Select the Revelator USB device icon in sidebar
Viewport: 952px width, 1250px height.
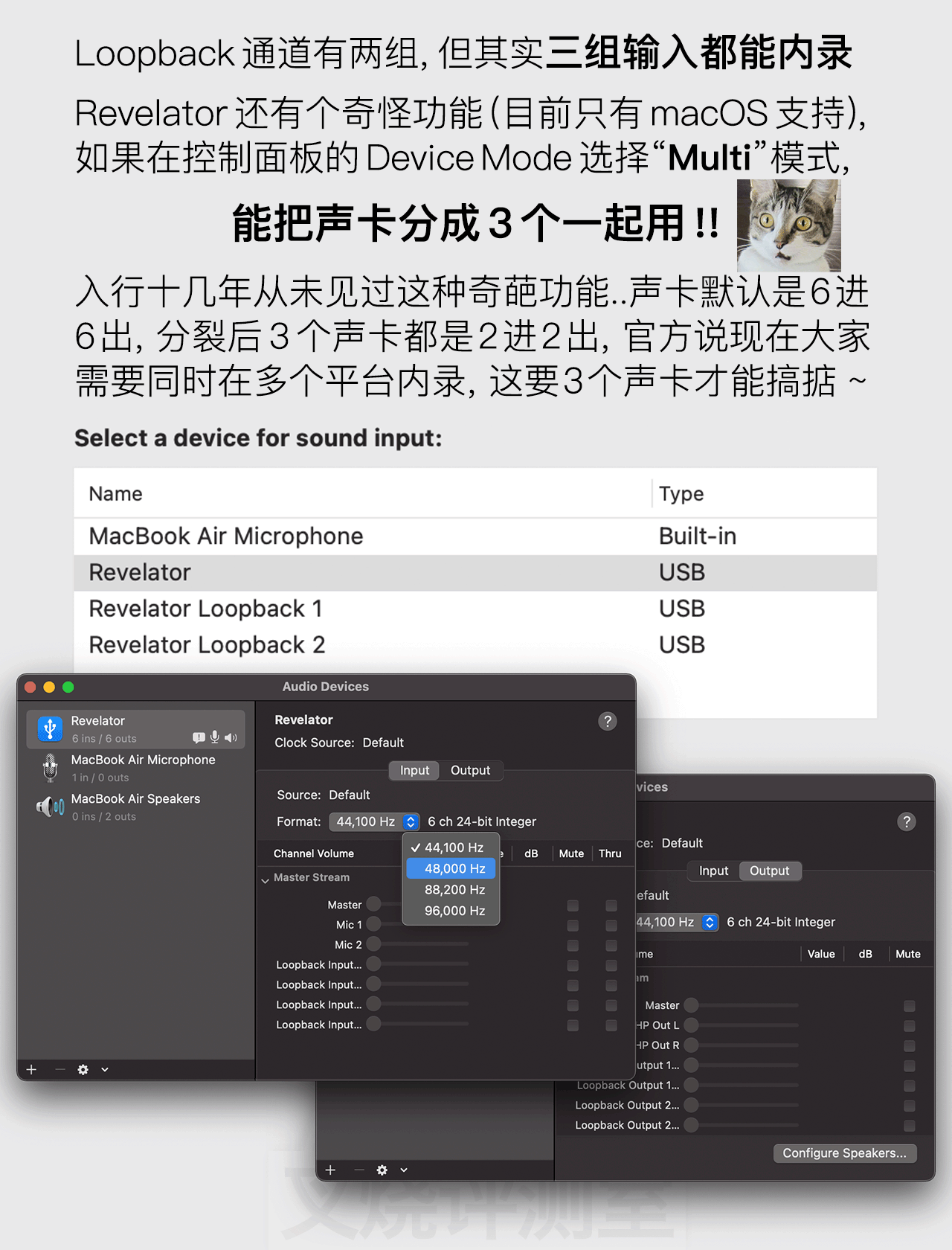click(x=50, y=729)
